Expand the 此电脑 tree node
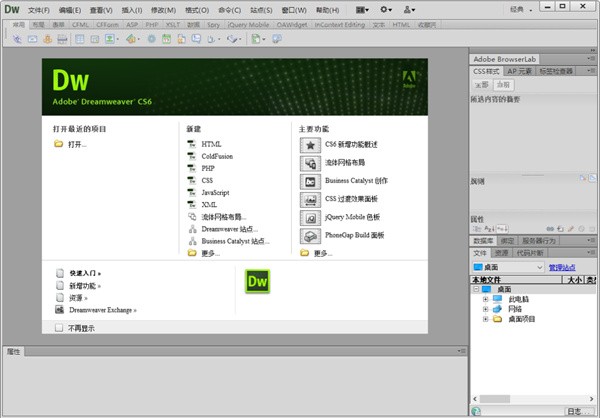600x418 pixels. pyautogui.click(x=485, y=298)
